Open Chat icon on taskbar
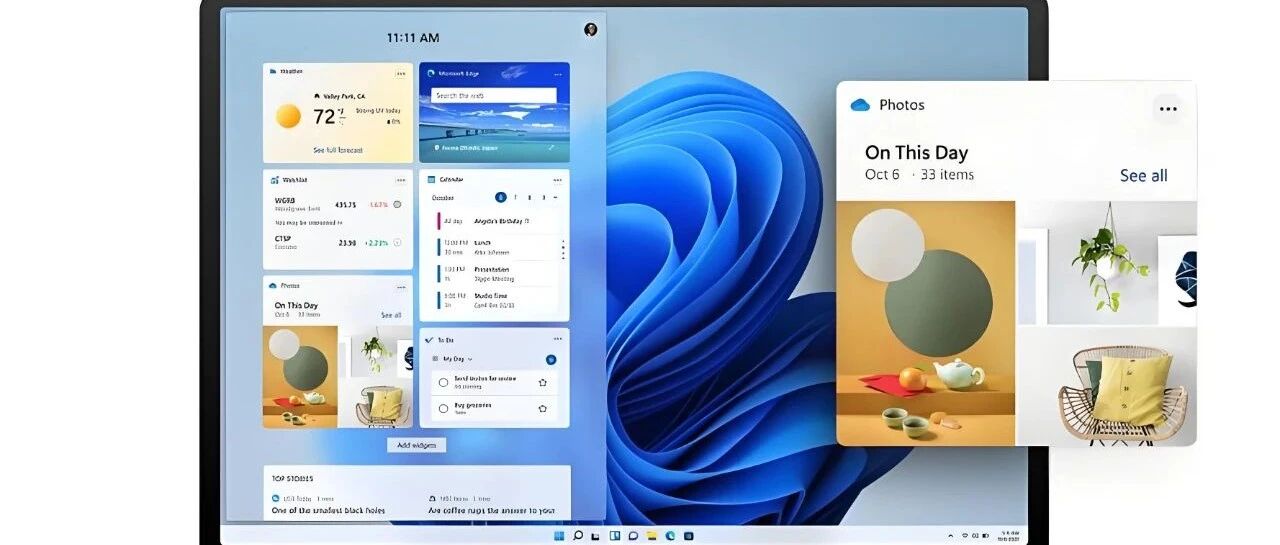1280x545 pixels. [633, 536]
